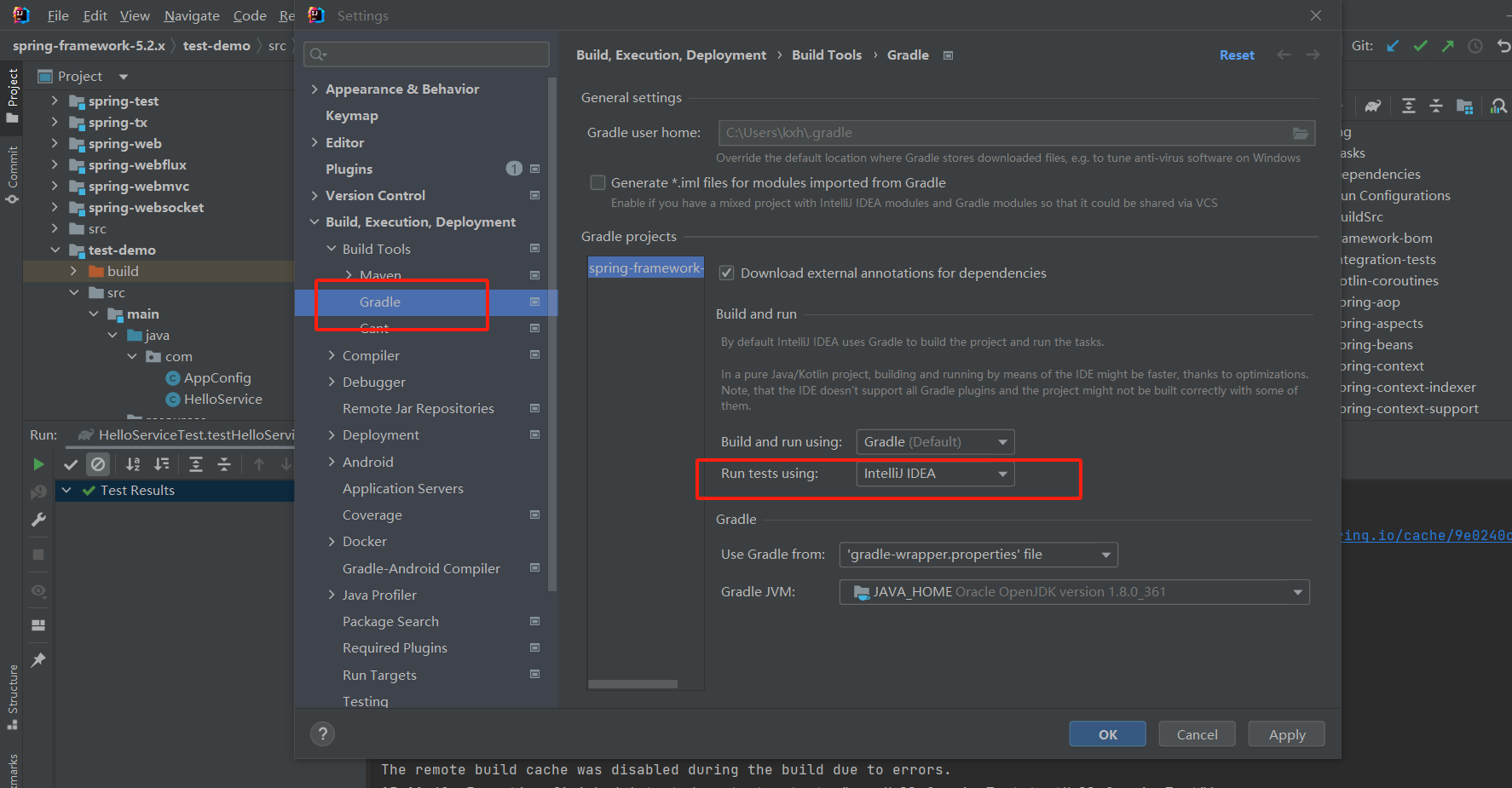Screen dimensions: 1512x788
Task: Click Git update project arrow icon
Action: click(1393, 46)
